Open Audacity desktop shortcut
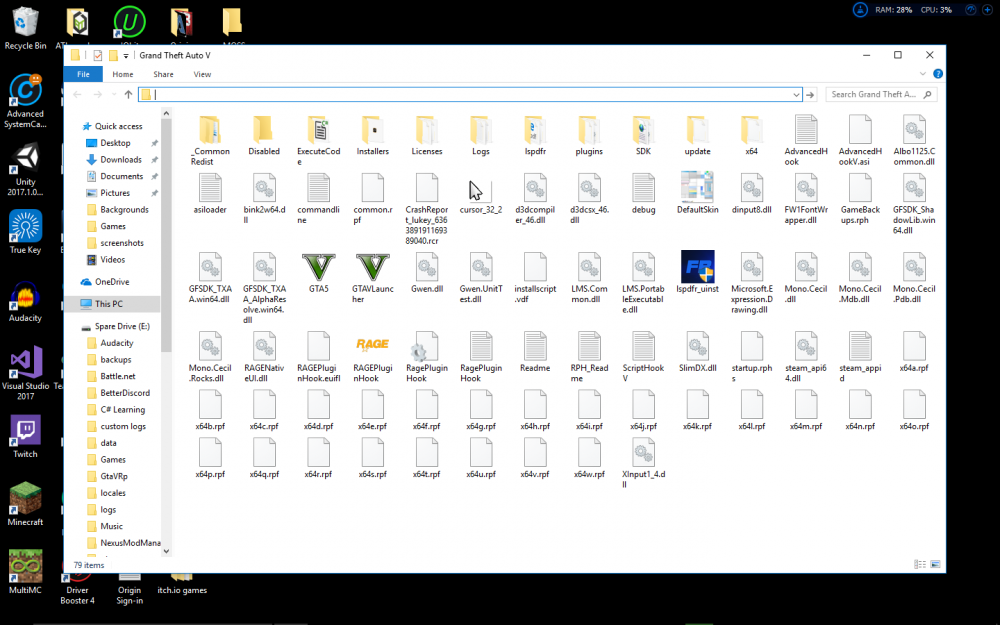The width and height of the screenshot is (1000, 625). coord(25,301)
